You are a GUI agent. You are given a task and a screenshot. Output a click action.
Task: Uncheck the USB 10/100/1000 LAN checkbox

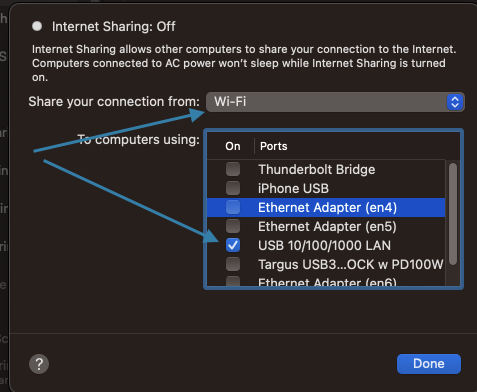point(233,245)
